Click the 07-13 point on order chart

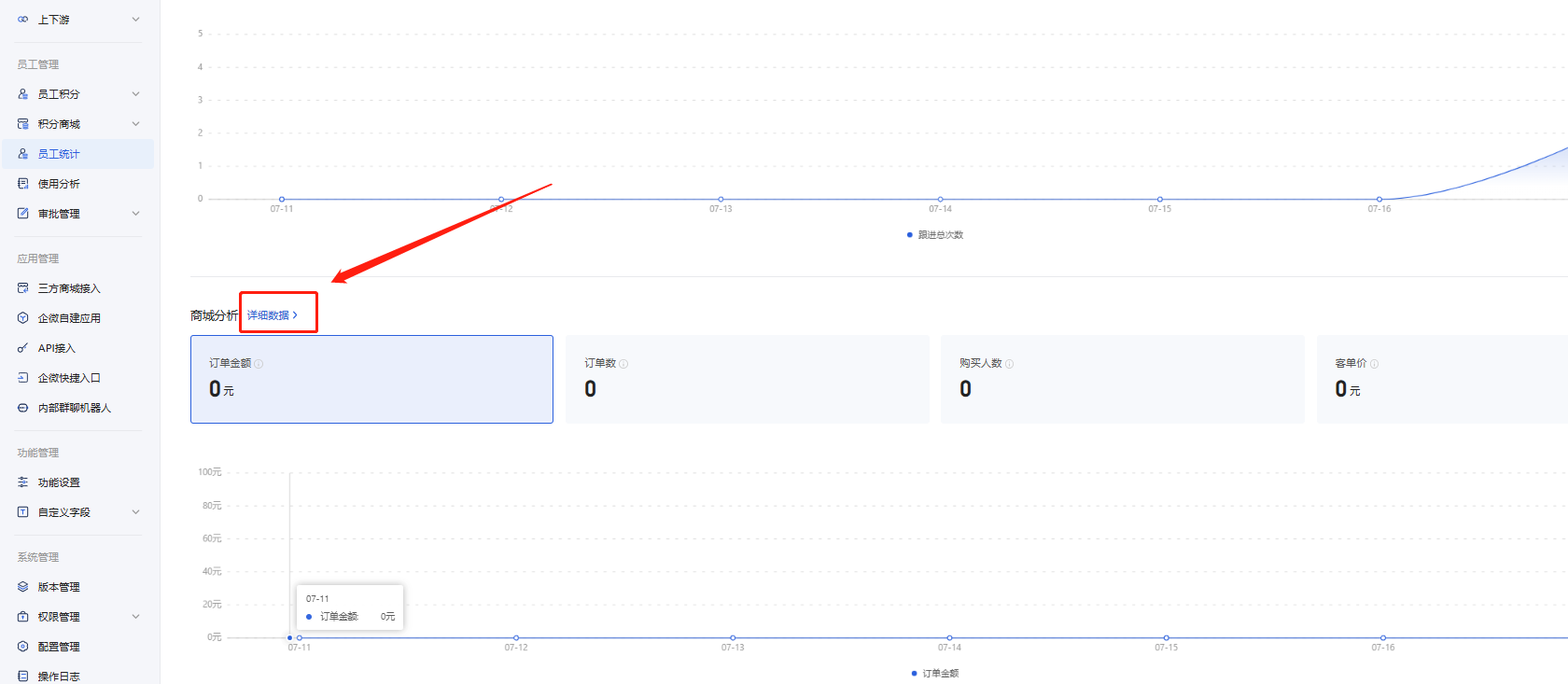pos(733,638)
